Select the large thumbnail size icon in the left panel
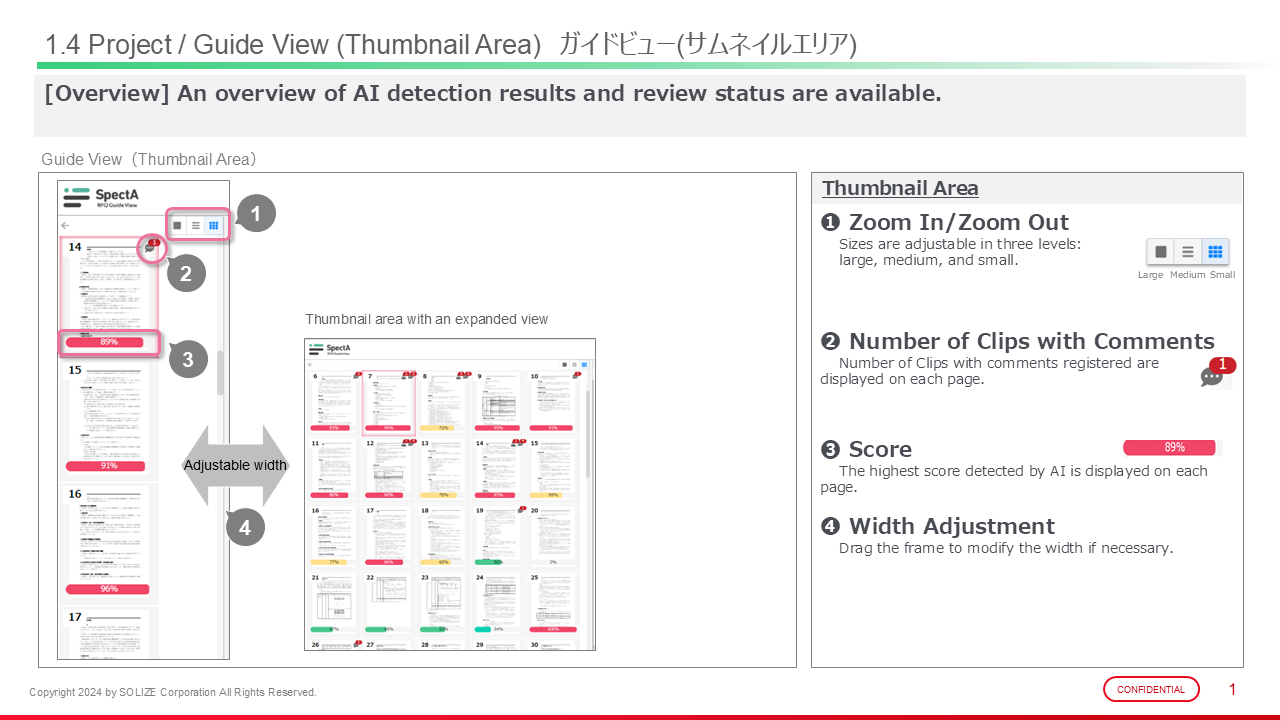 coord(177,226)
